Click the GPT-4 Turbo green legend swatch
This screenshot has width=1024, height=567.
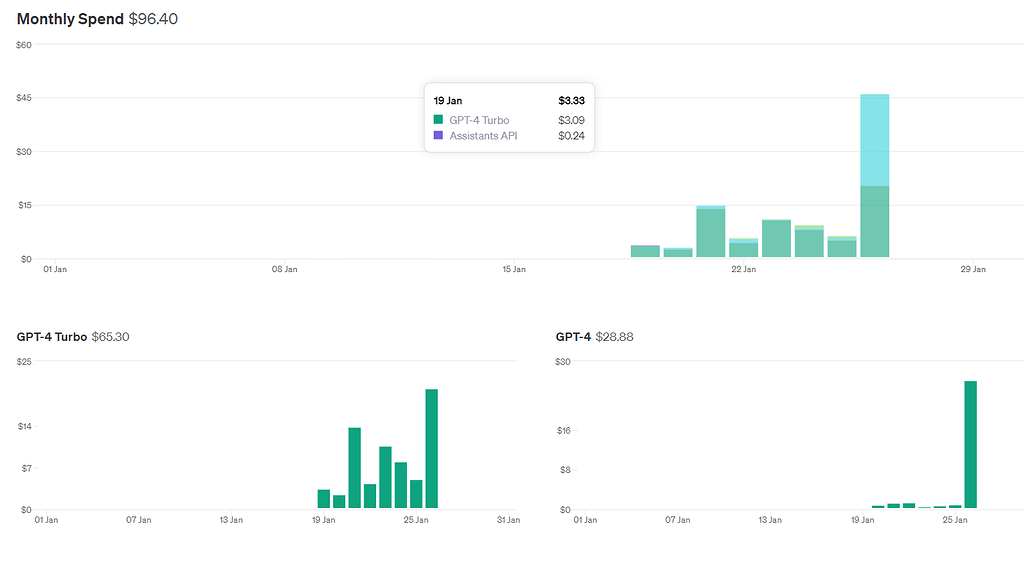click(x=438, y=120)
